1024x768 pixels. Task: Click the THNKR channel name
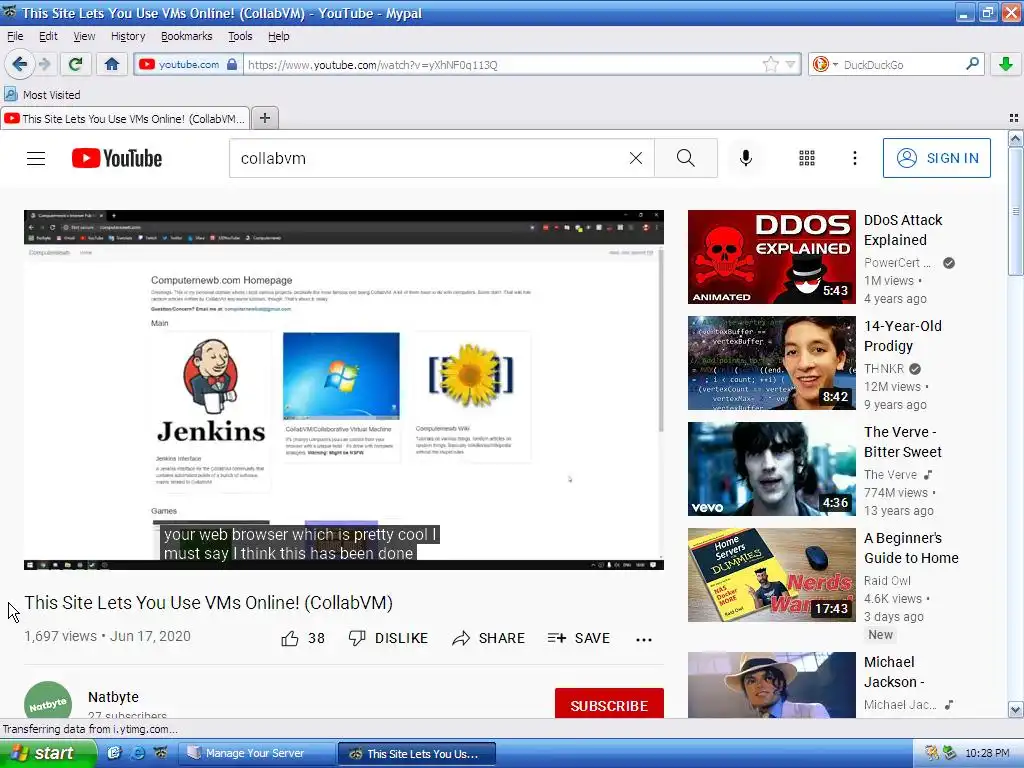[x=884, y=368]
